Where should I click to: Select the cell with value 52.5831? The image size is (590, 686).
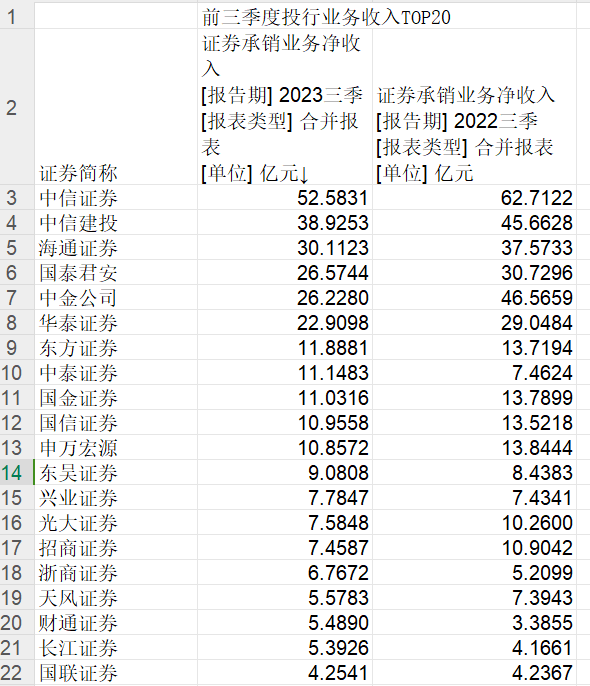tap(285, 198)
